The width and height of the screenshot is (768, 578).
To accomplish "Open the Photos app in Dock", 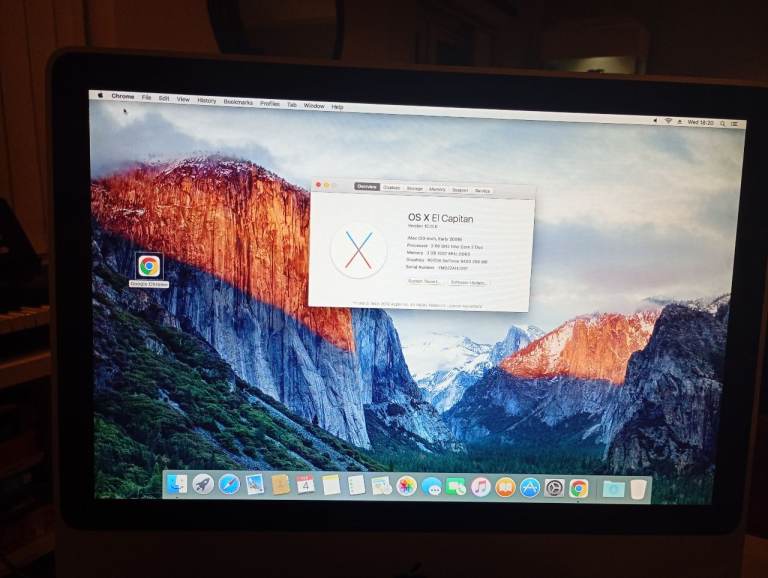I will [x=406, y=486].
